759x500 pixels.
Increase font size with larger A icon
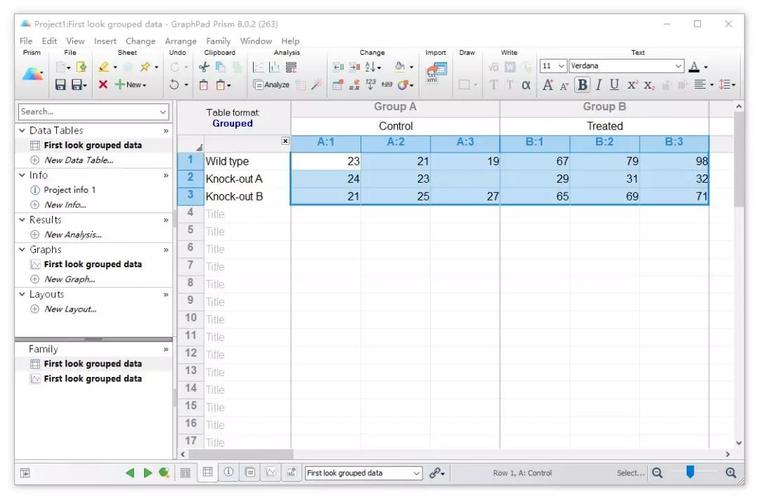tap(548, 85)
